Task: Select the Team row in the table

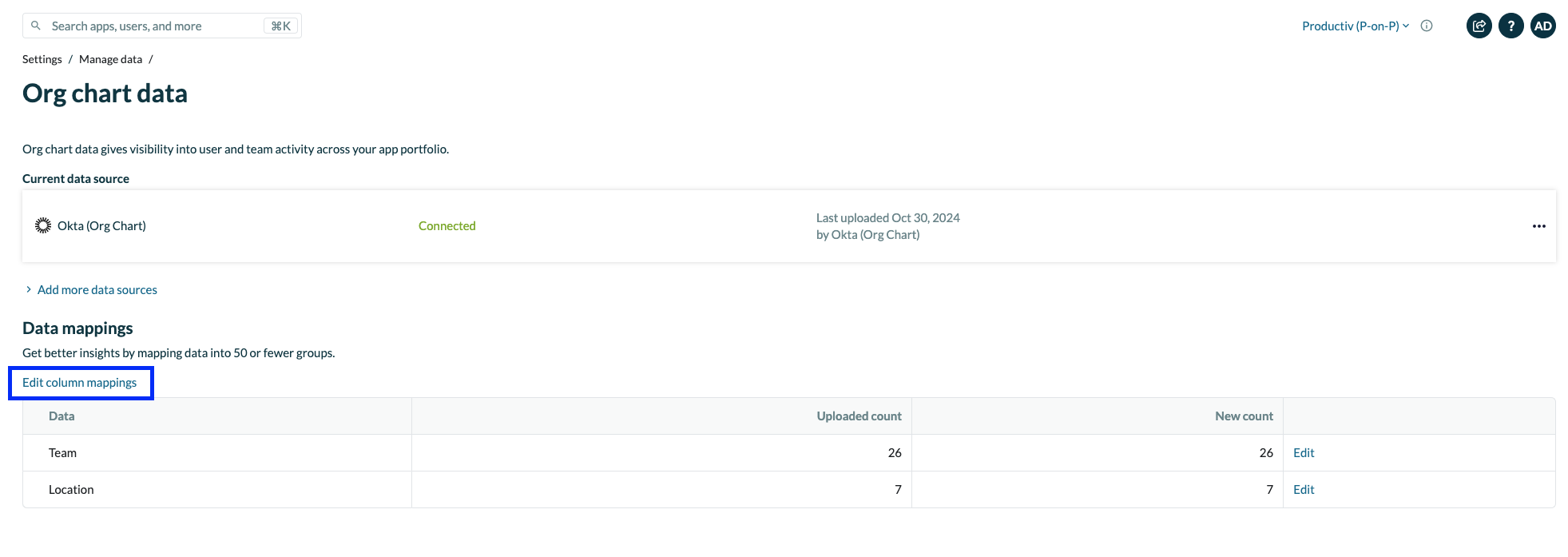Action: (62, 452)
